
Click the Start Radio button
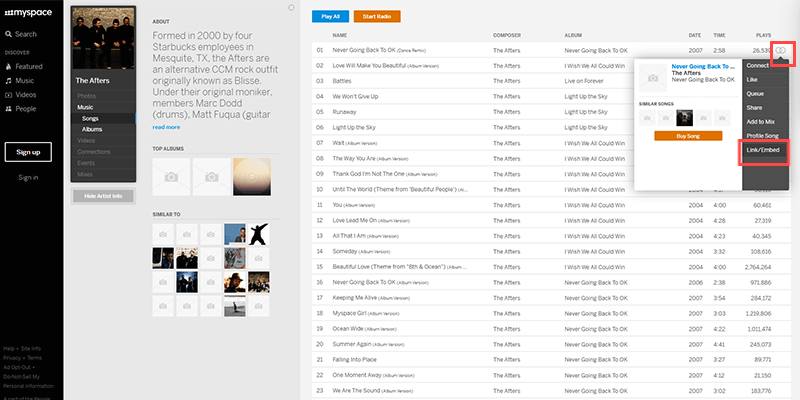377,16
